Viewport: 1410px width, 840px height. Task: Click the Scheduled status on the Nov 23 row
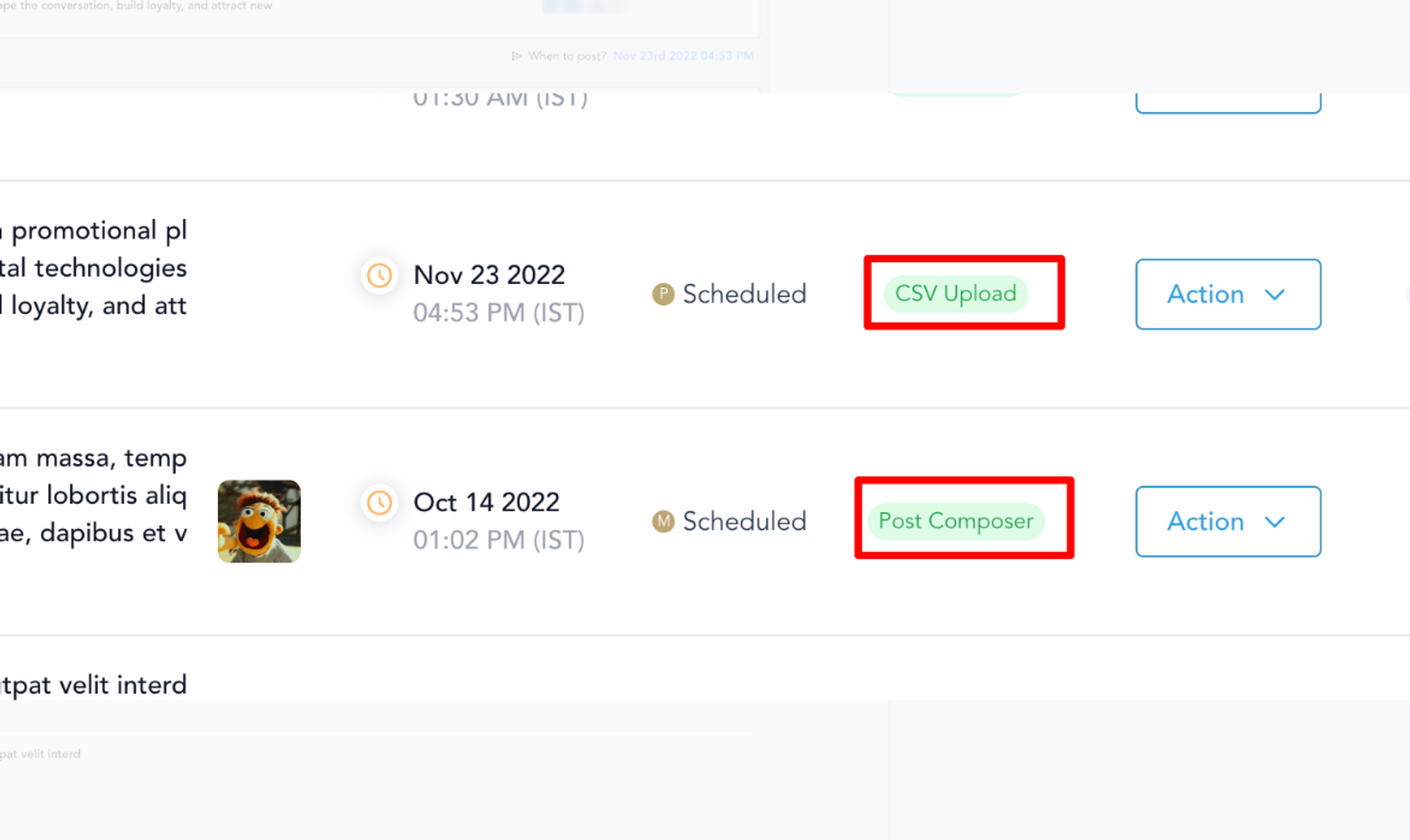[x=744, y=294]
